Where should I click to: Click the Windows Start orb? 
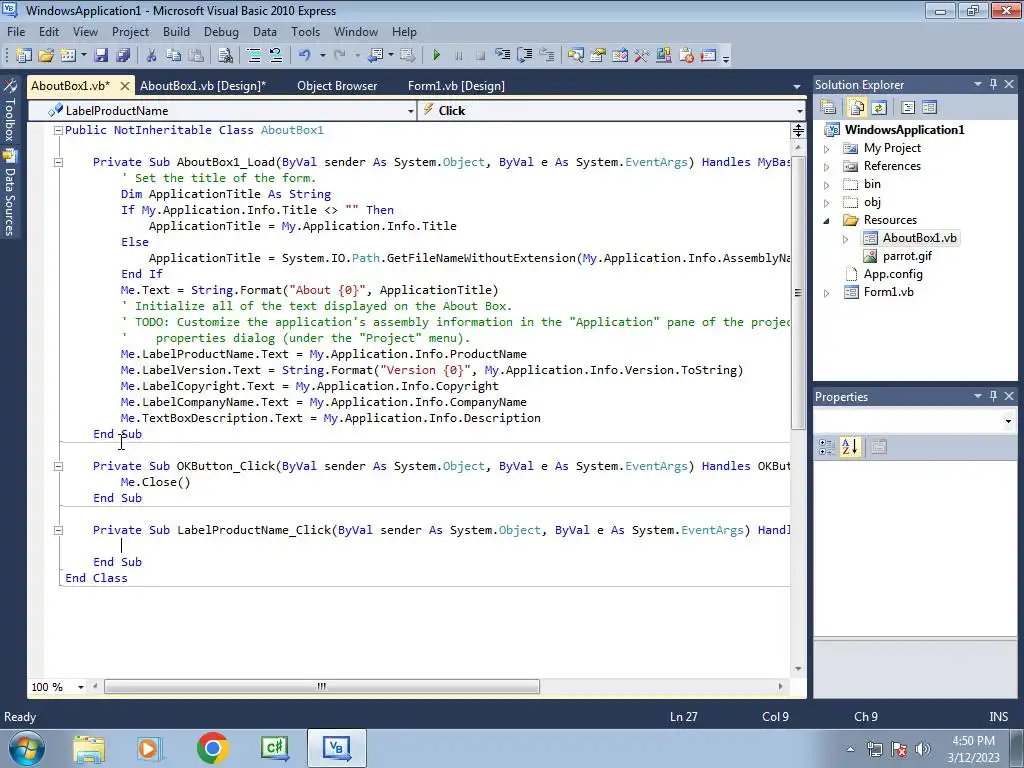tap(27, 748)
